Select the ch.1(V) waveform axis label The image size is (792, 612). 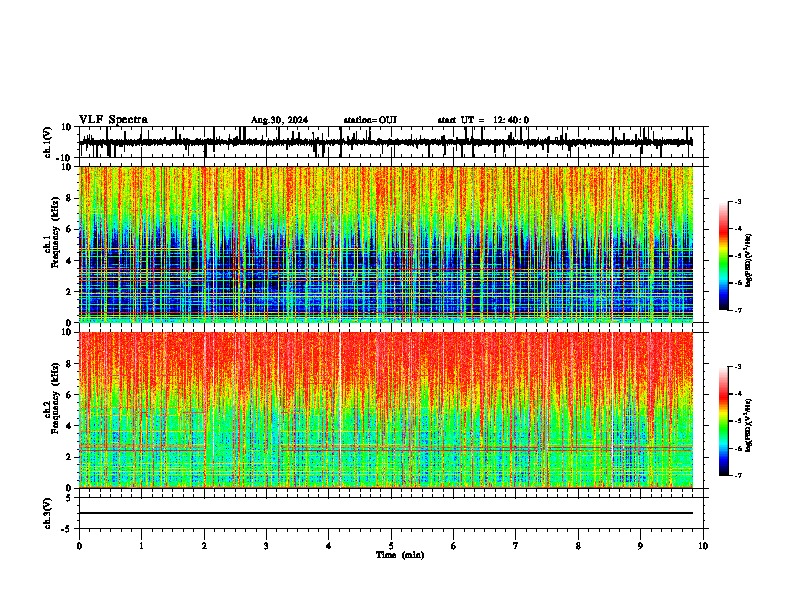pyautogui.click(x=48, y=142)
